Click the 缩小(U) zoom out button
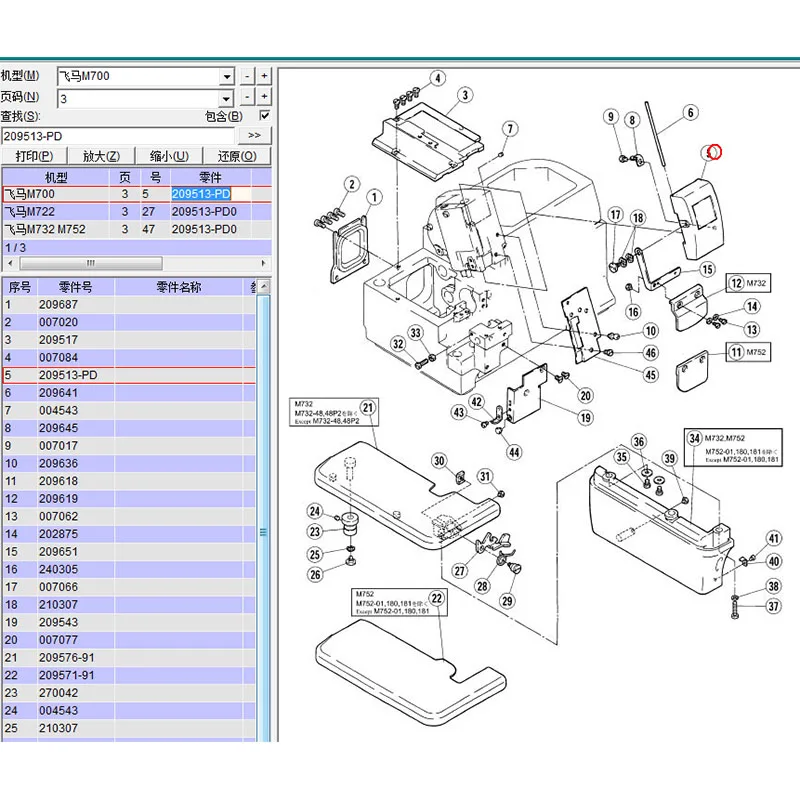800x800 pixels. [169, 156]
